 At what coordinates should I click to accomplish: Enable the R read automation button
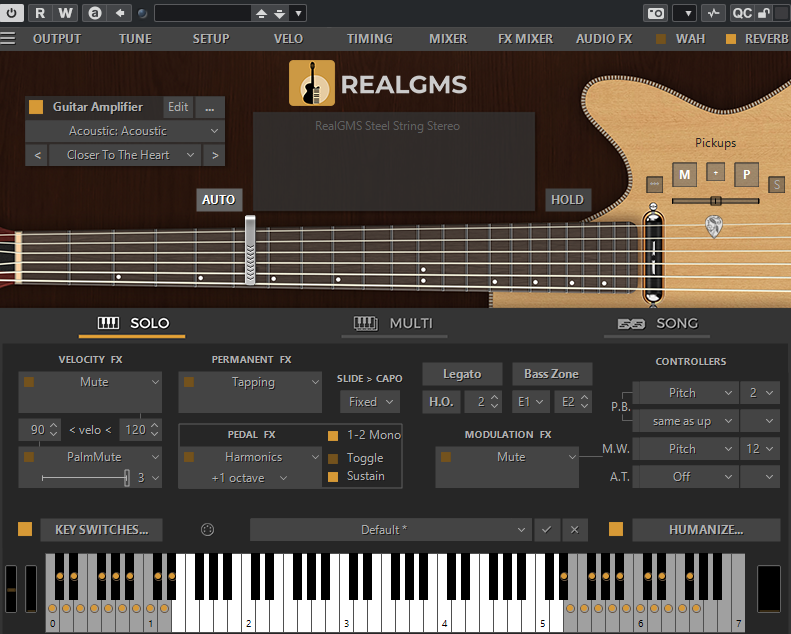(x=40, y=13)
